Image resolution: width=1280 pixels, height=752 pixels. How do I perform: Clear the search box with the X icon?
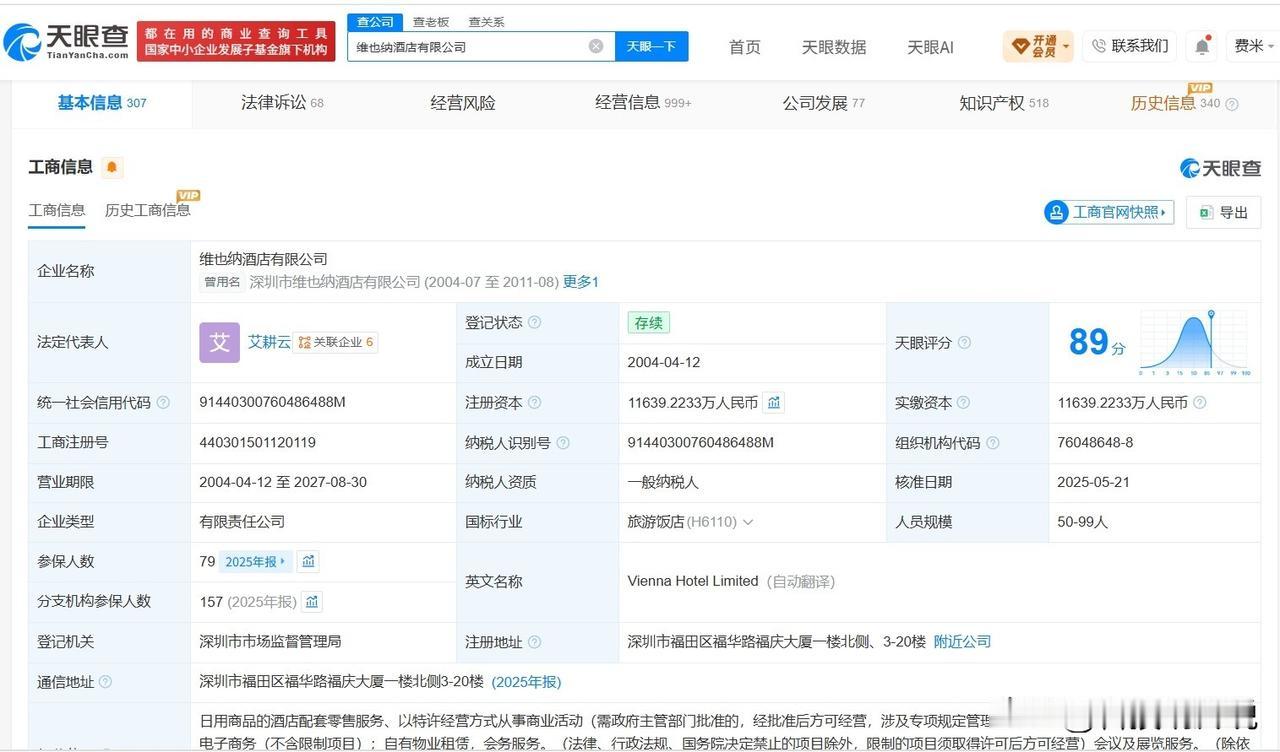tap(596, 46)
